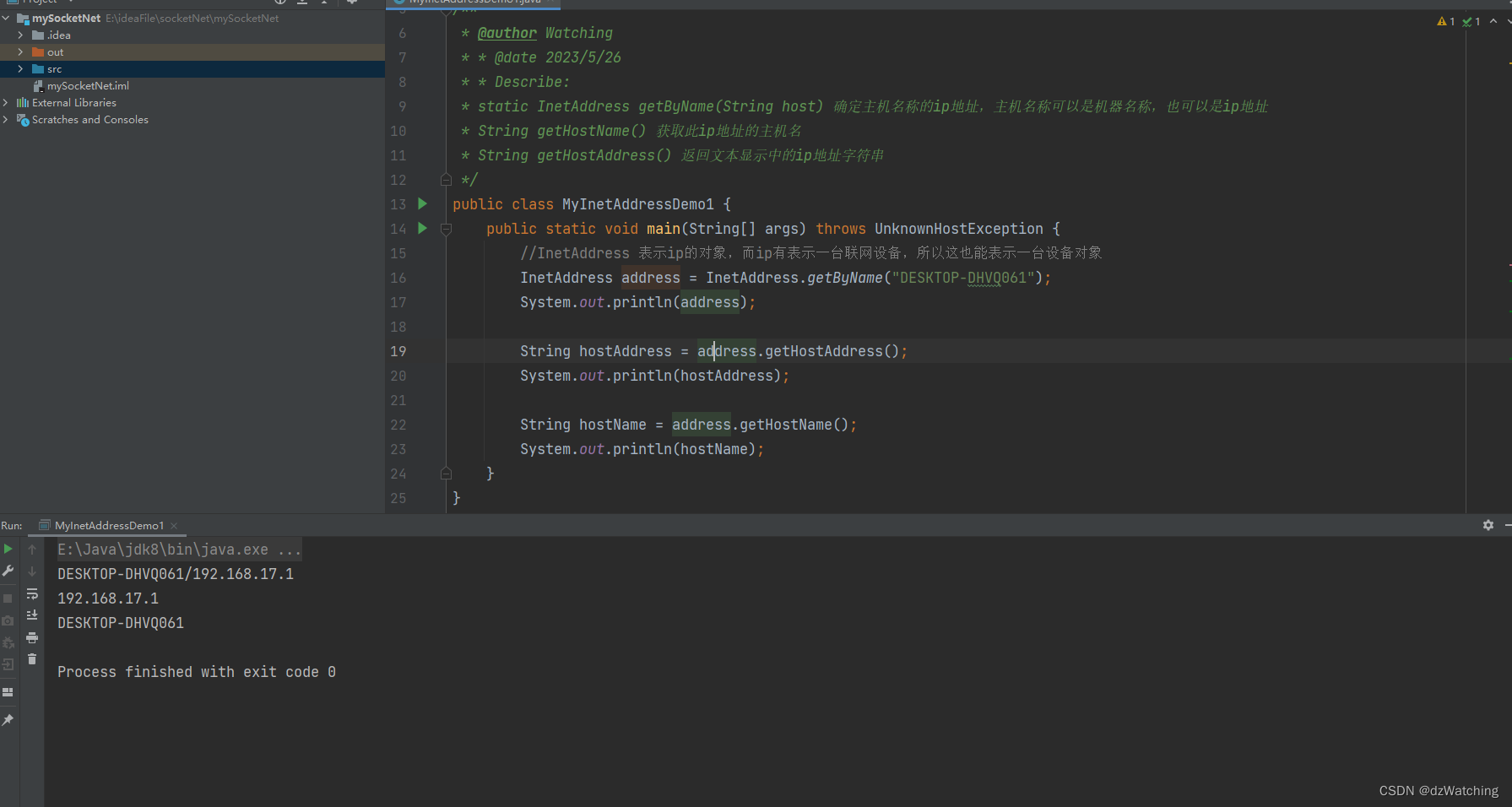Screen dimensions: 1512x807
Task: Go to previous highlighted error arrow
Action: coord(1493,21)
